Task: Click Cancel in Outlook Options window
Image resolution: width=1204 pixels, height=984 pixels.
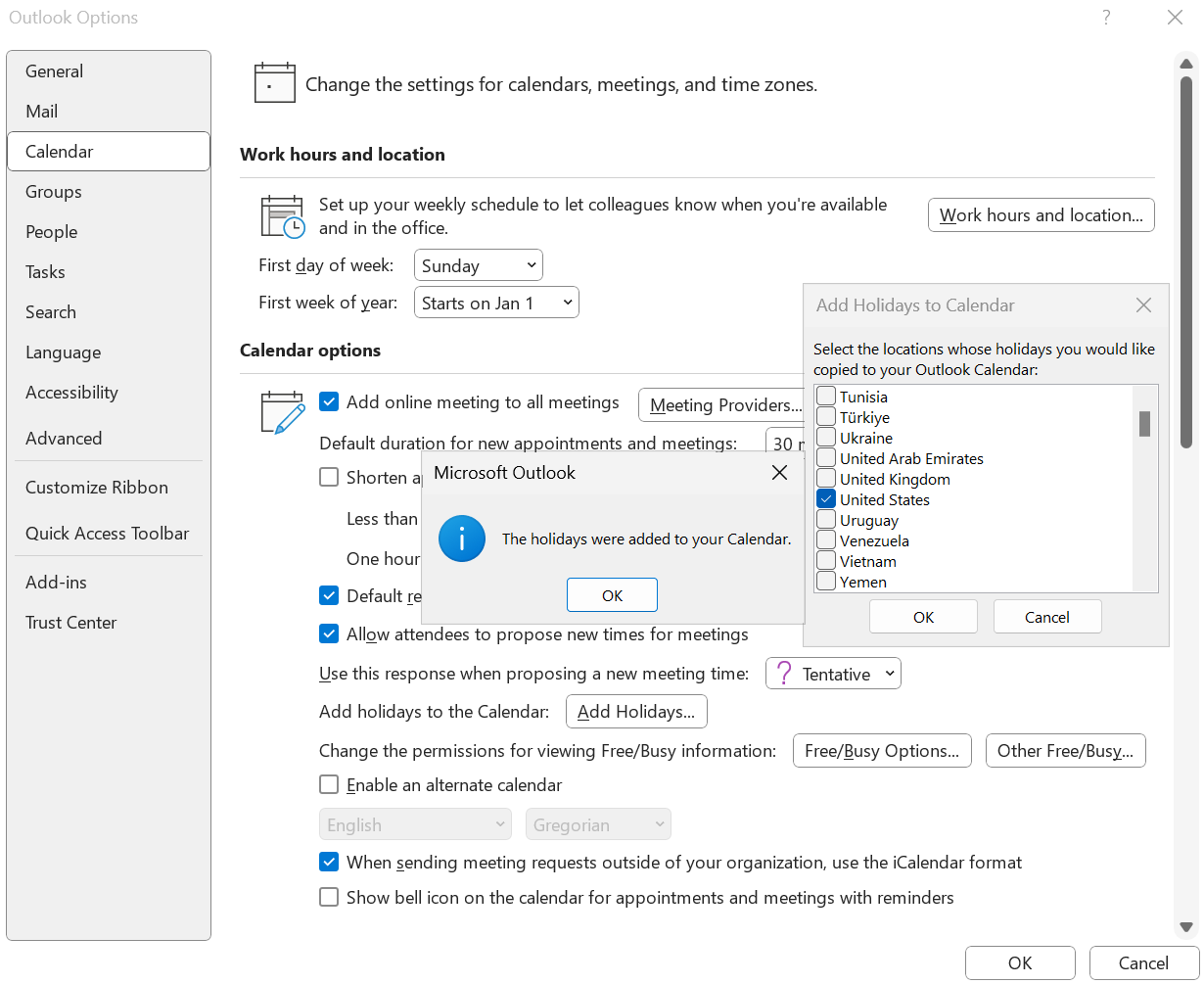Action: pyautogui.click(x=1143, y=963)
